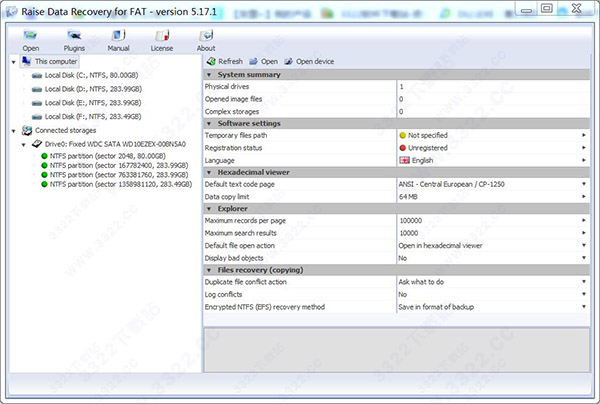Open Maximum records per page arrow
The image size is (600, 404).
point(584,220)
